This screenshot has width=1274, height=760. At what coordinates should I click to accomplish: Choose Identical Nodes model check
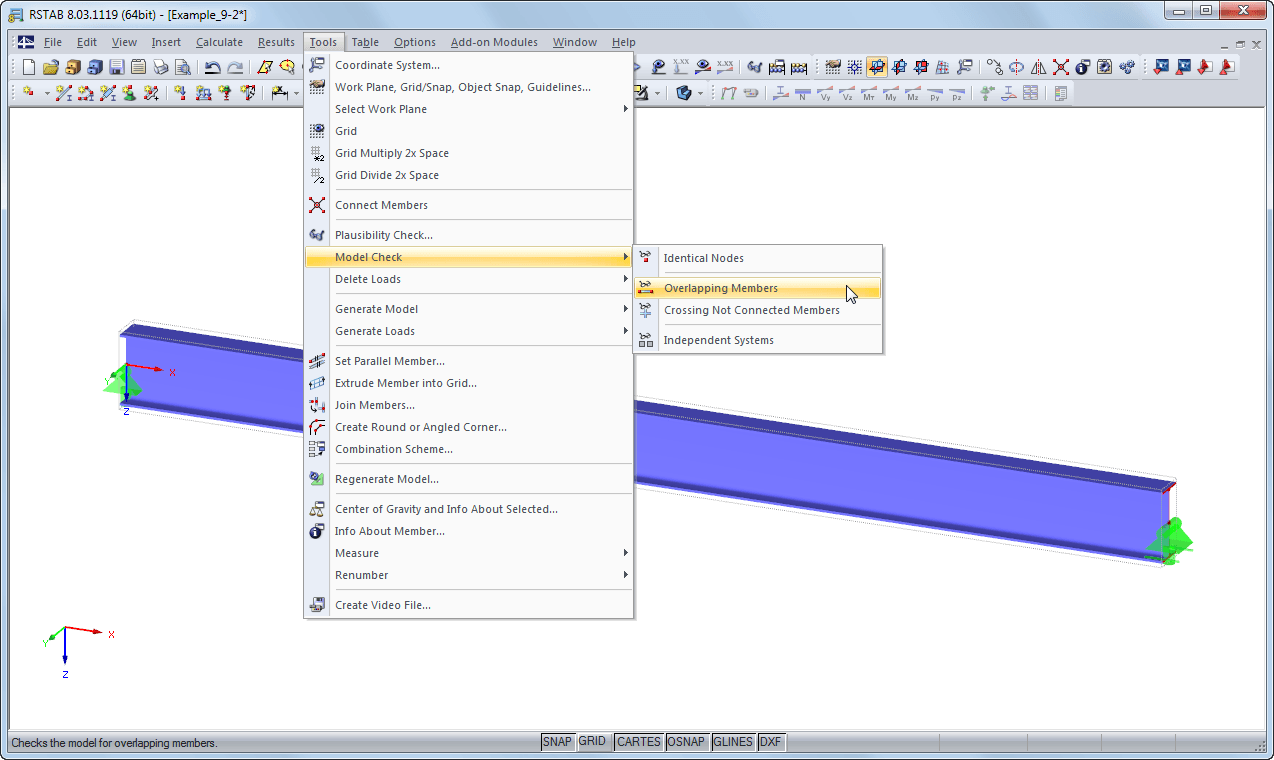click(x=758, y=258)
